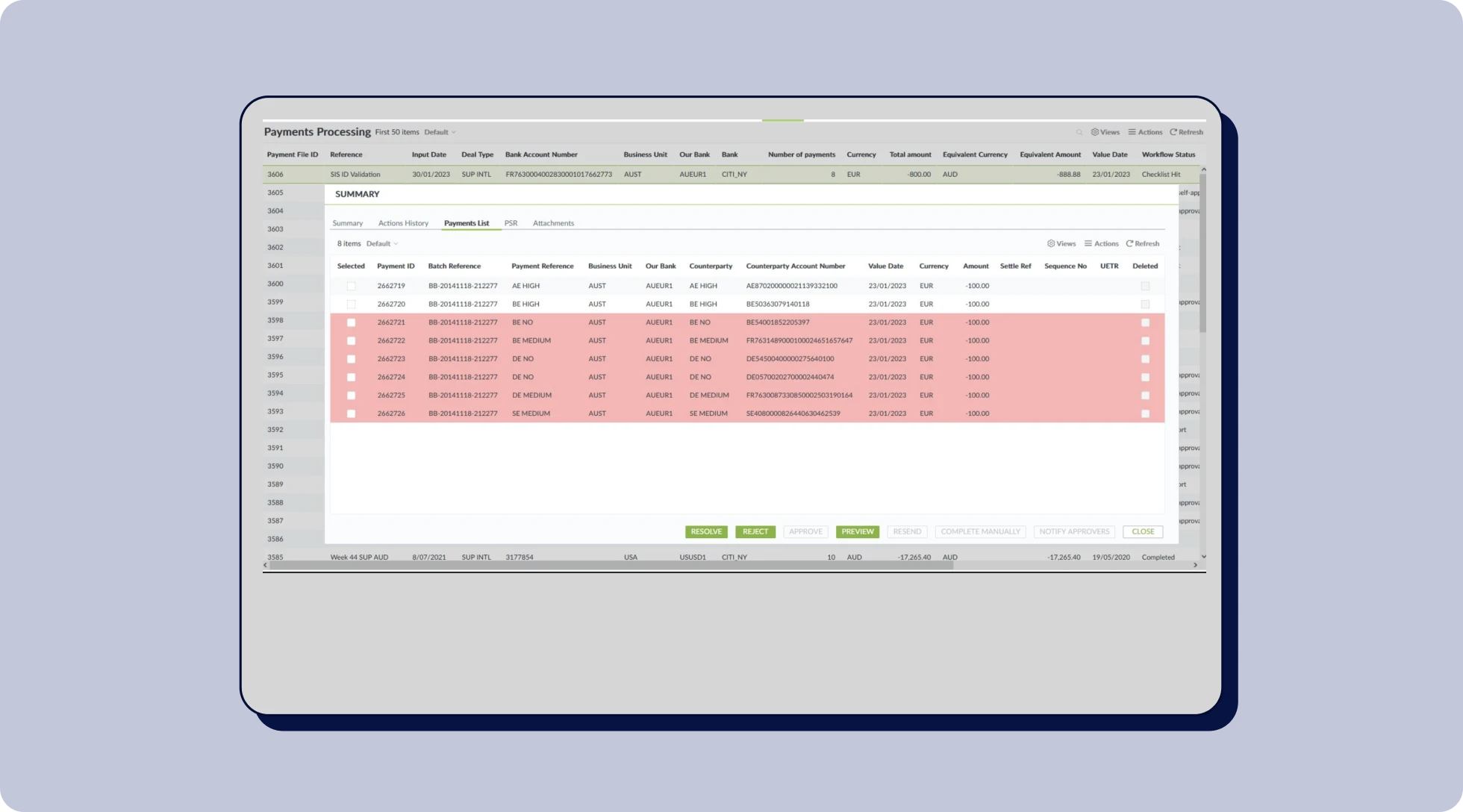Expand the Default dropdown next to 8 items
Image resolution: width=1463 pixels, height=812 pixels.
click(x=382, y=243)
